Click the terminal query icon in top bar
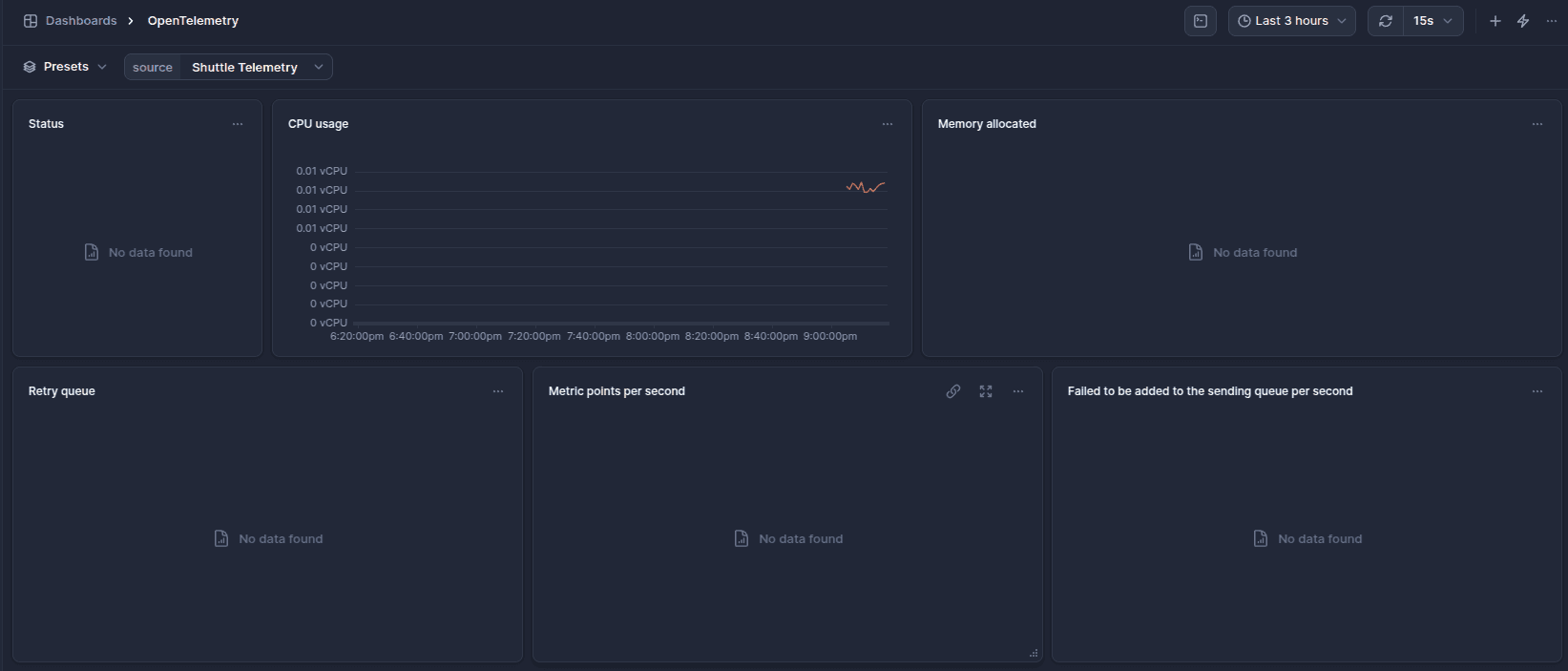 pos(1200,21)
